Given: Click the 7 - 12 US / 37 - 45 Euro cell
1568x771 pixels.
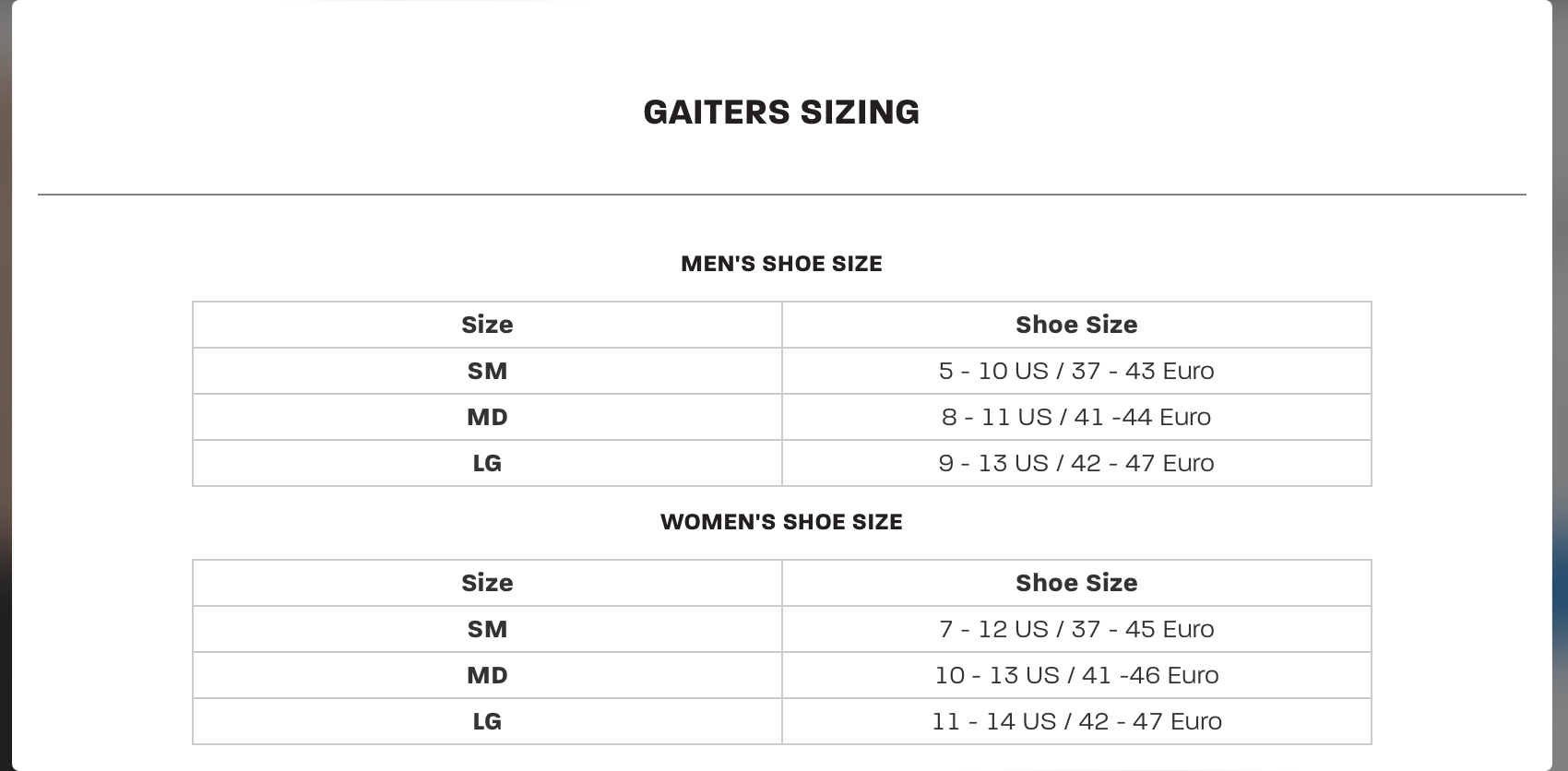Looking at the screenshot, I should coord(1076,629).
